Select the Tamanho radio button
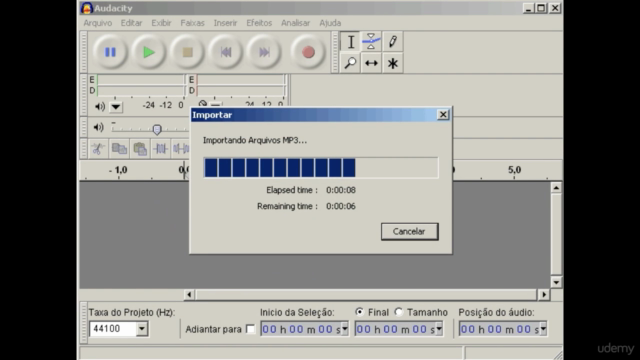Image resolution: width=640 pixels, height=360 pixels. tap(398, 312)
